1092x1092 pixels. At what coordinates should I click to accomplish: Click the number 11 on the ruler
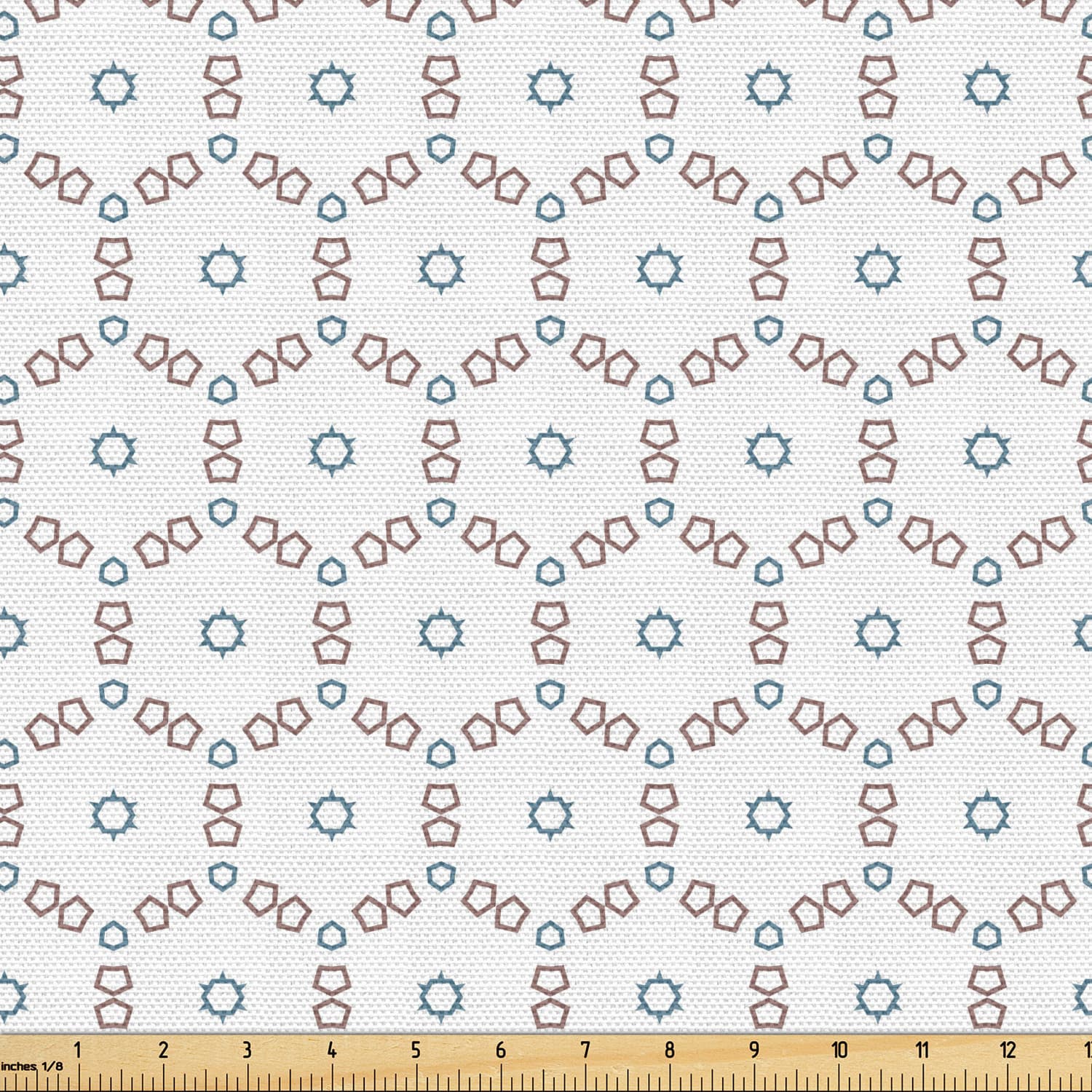(922, 1050)
